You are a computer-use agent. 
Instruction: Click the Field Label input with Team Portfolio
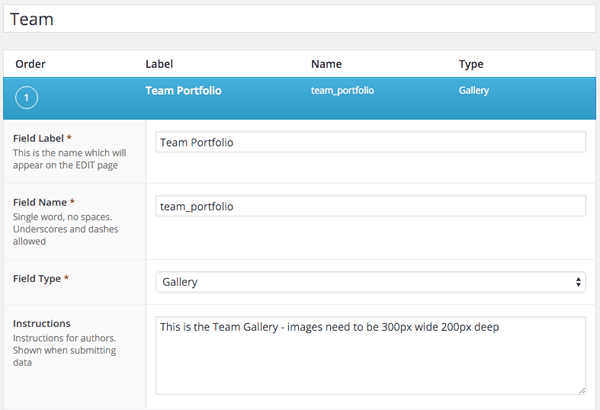(x=370, y=142)
